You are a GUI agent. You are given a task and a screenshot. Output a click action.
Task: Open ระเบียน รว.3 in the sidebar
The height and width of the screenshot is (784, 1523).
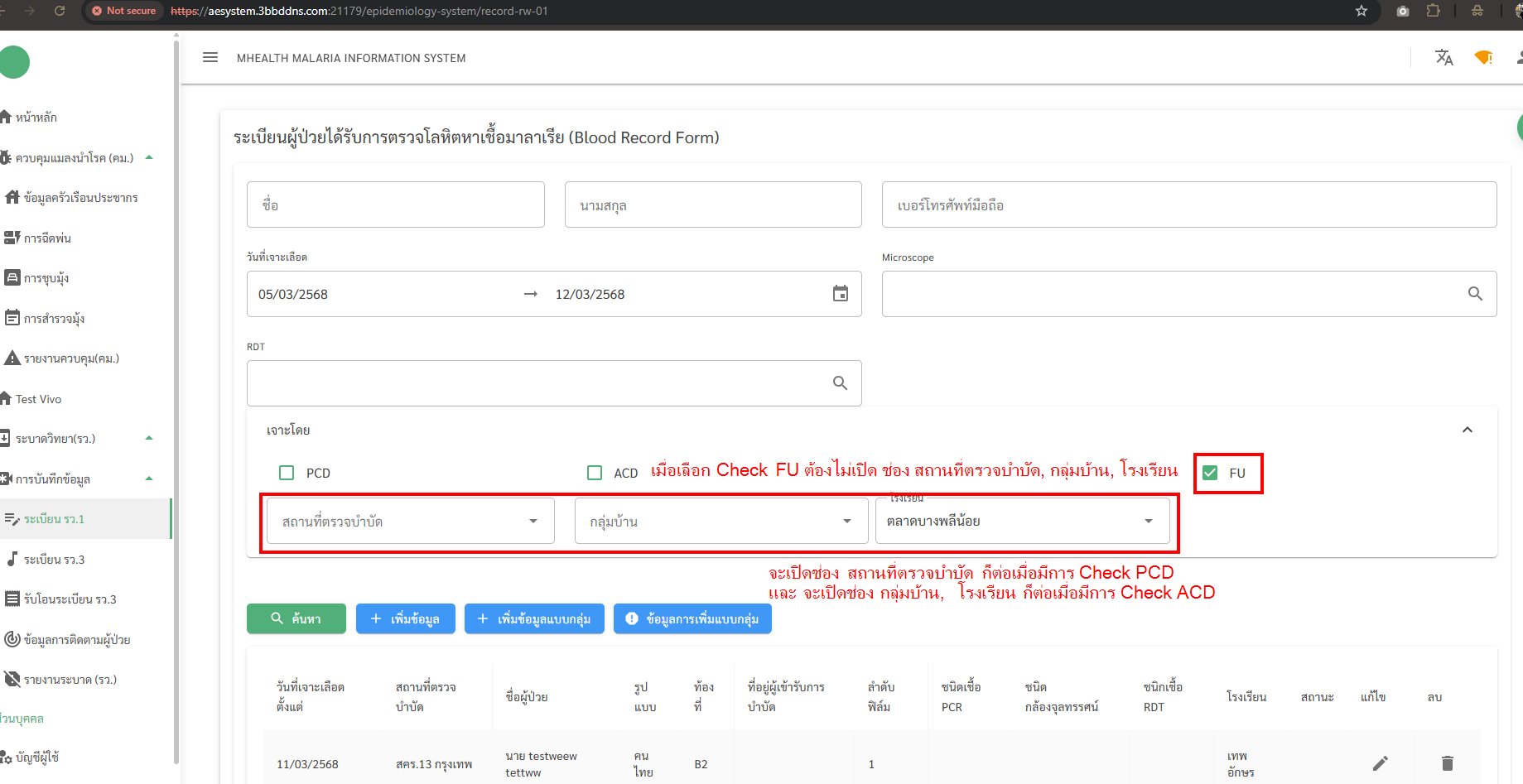54,560
